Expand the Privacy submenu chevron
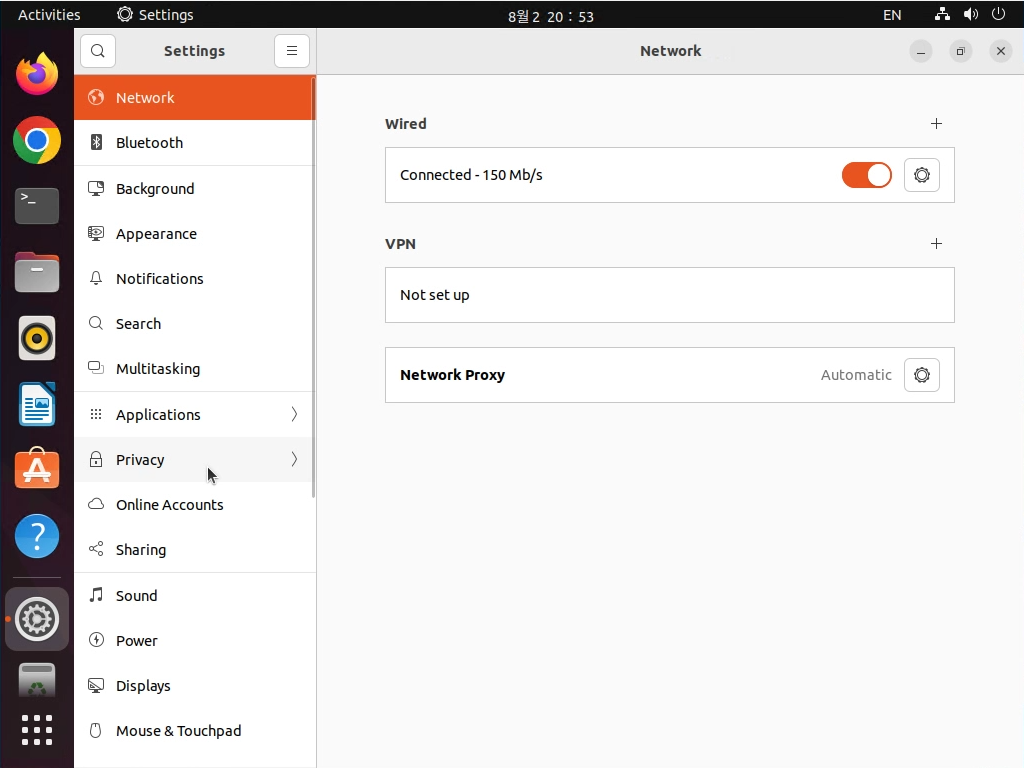The height and width of the screenshot is (768, 1024). (294, 459)
